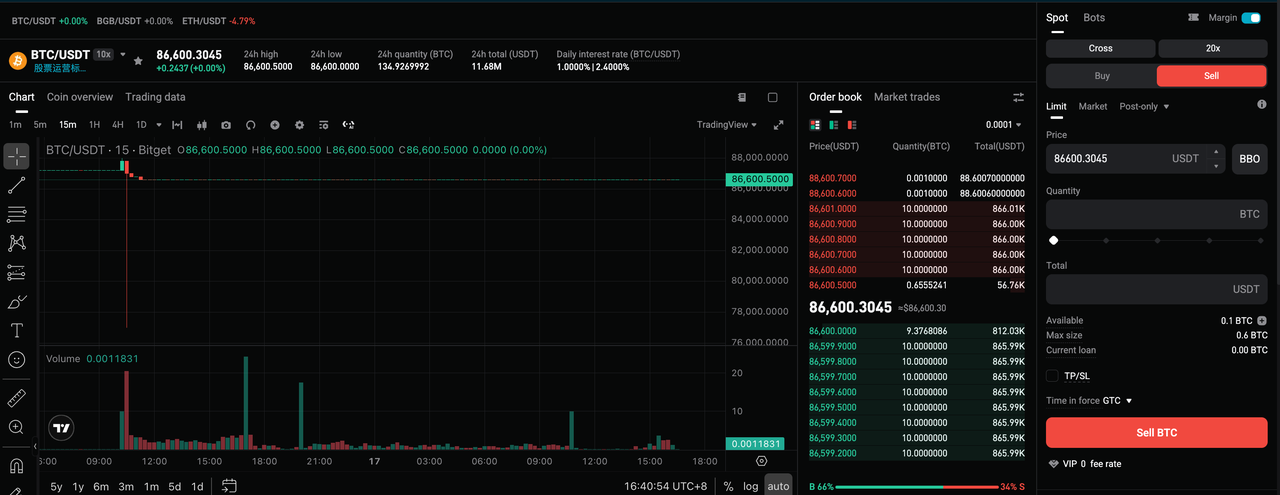Viewport: 1280px width, 495px height.
Task: Switch to the Trading data tab
Action: pos(155,97)
